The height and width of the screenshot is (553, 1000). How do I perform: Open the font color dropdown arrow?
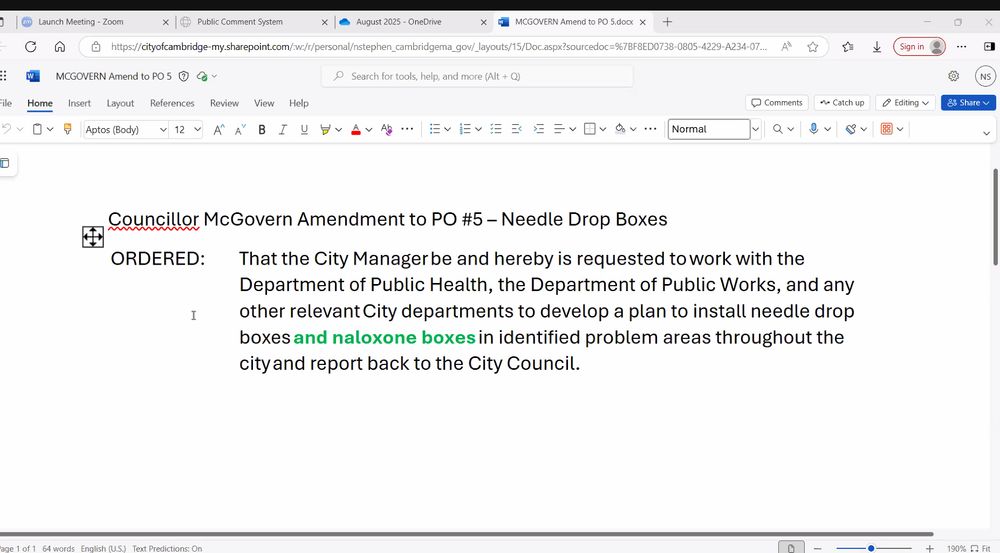(369, 129)
